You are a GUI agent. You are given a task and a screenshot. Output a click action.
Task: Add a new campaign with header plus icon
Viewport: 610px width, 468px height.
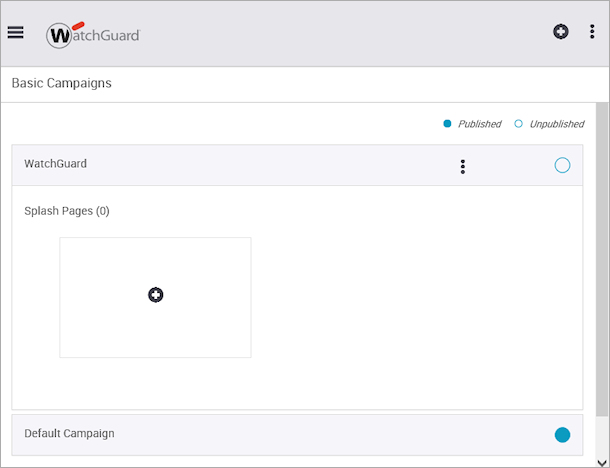[x=561, y=32]
